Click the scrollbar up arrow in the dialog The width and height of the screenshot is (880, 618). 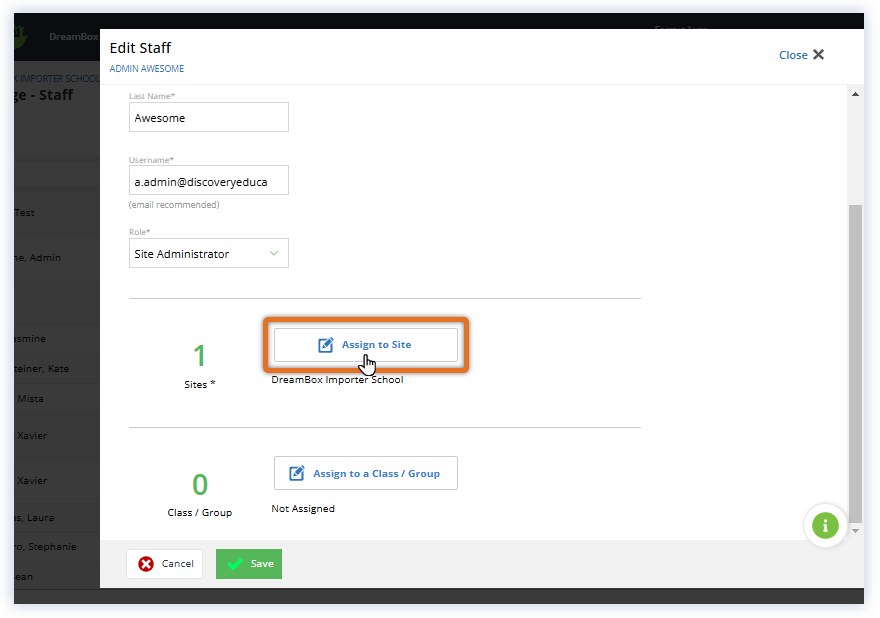point(855,94)
